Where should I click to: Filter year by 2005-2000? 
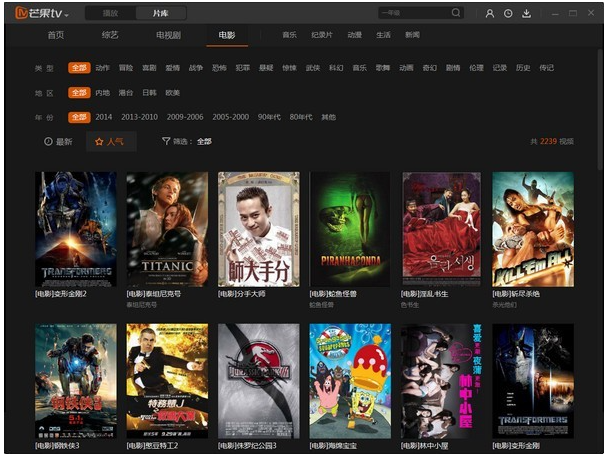(231, 117)
